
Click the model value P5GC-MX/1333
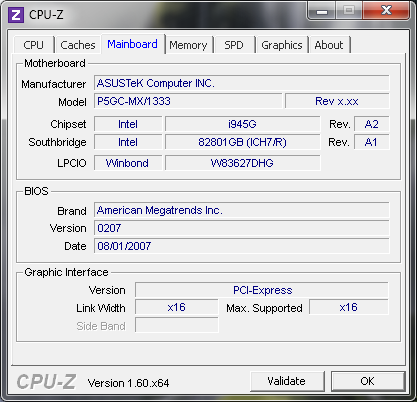click(188, 101)
